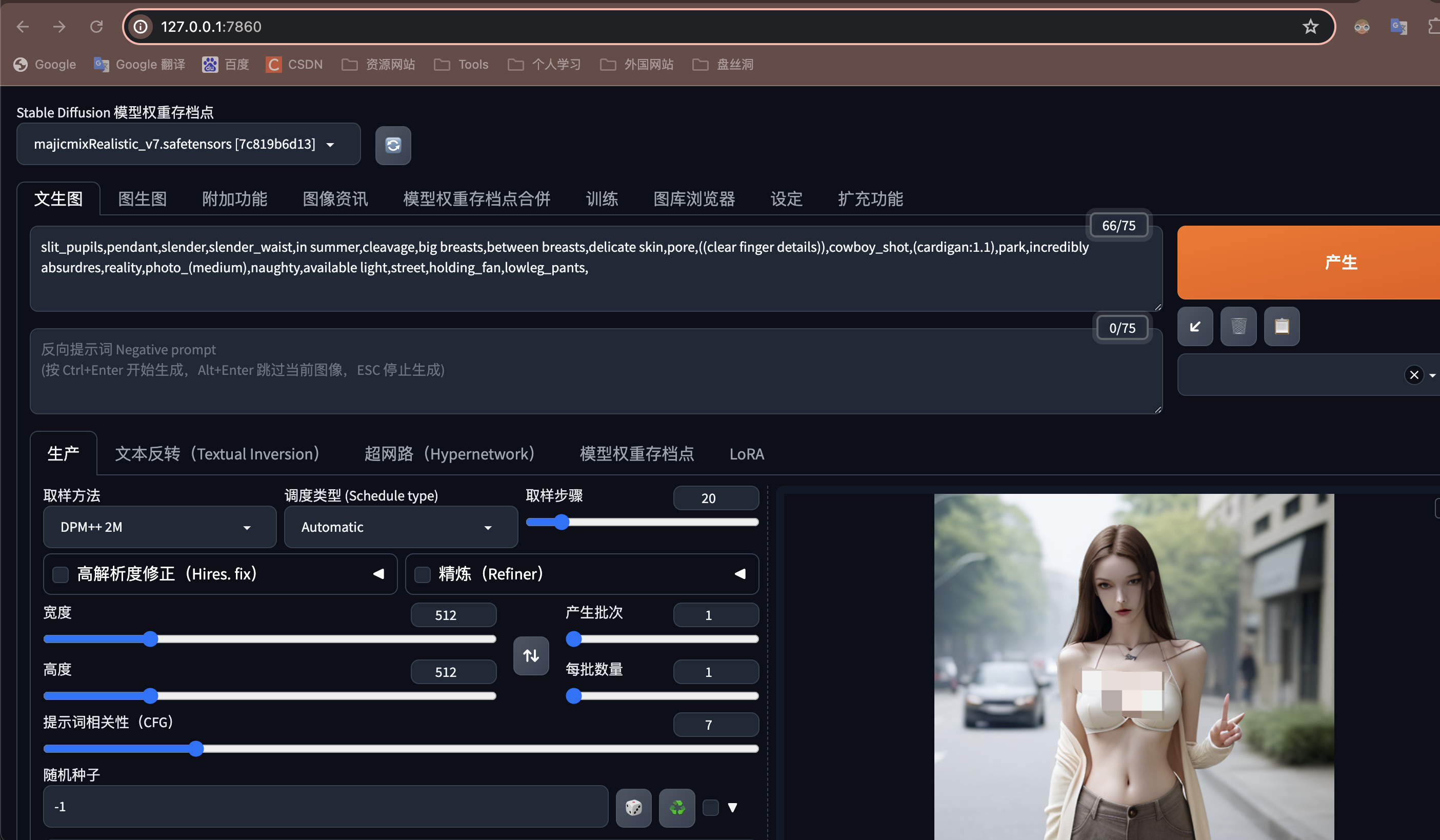The image size is (1440, 840).
Task: Click the browser back arrow
Action: point(23,26)
